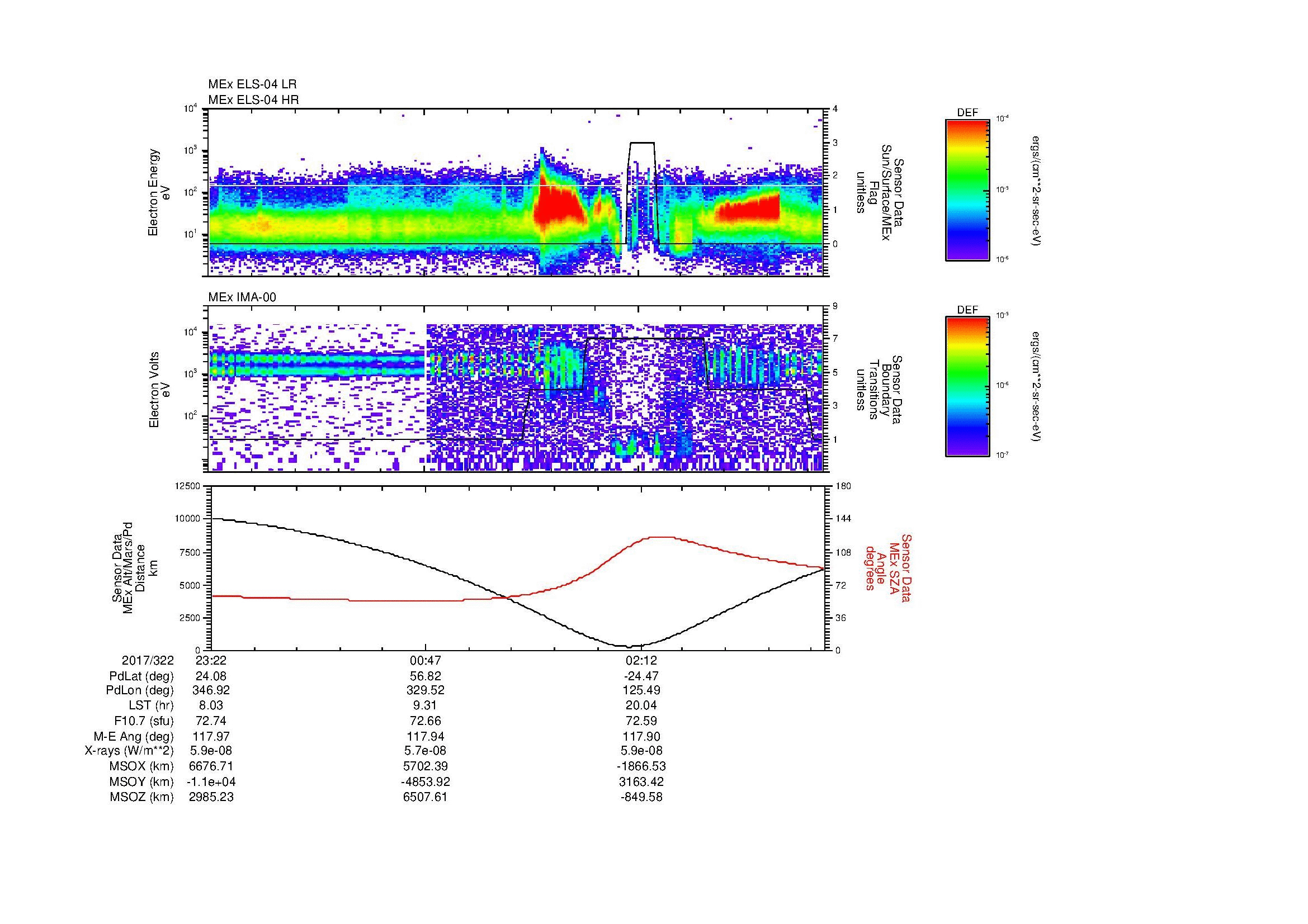Click the 'PdLon (deg)' row label
Image resolution: width=1308 pixels, height=924 pixels.
click(141, 690)
